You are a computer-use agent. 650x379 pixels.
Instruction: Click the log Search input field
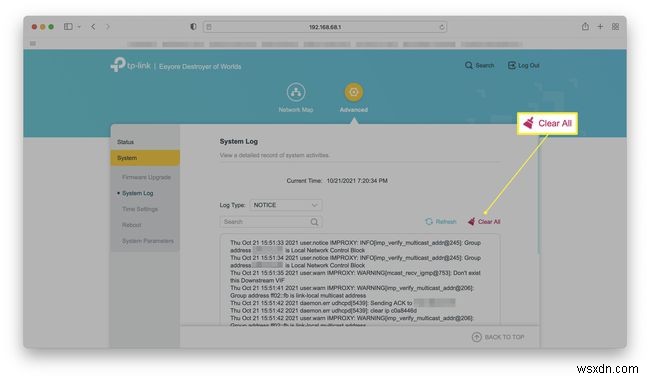pyautogui.click(x=271, y=222)
